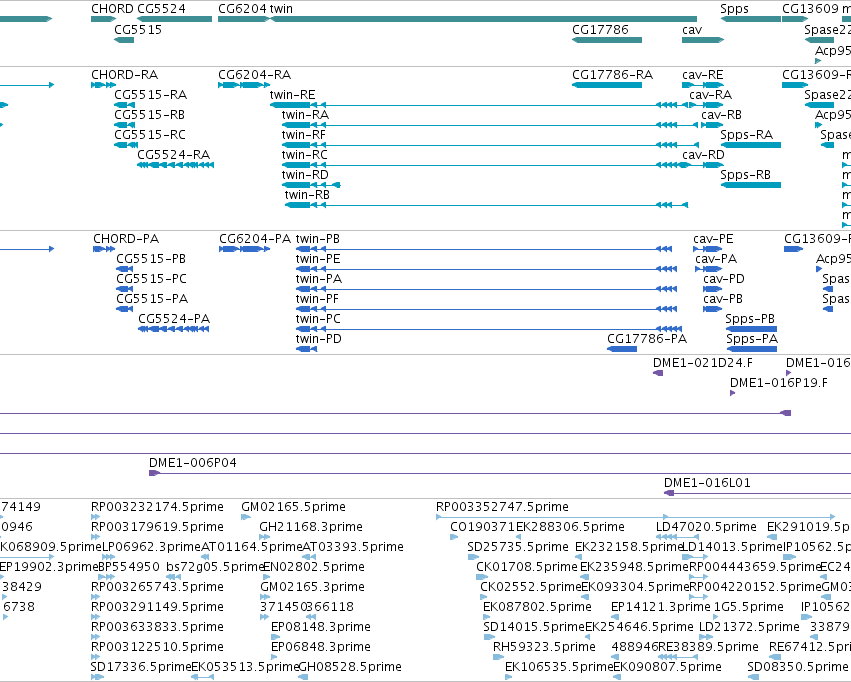Select the cav-RD transcript label
Image resolution: width=851 pixels, height=682 pixels.
point(703,155)
